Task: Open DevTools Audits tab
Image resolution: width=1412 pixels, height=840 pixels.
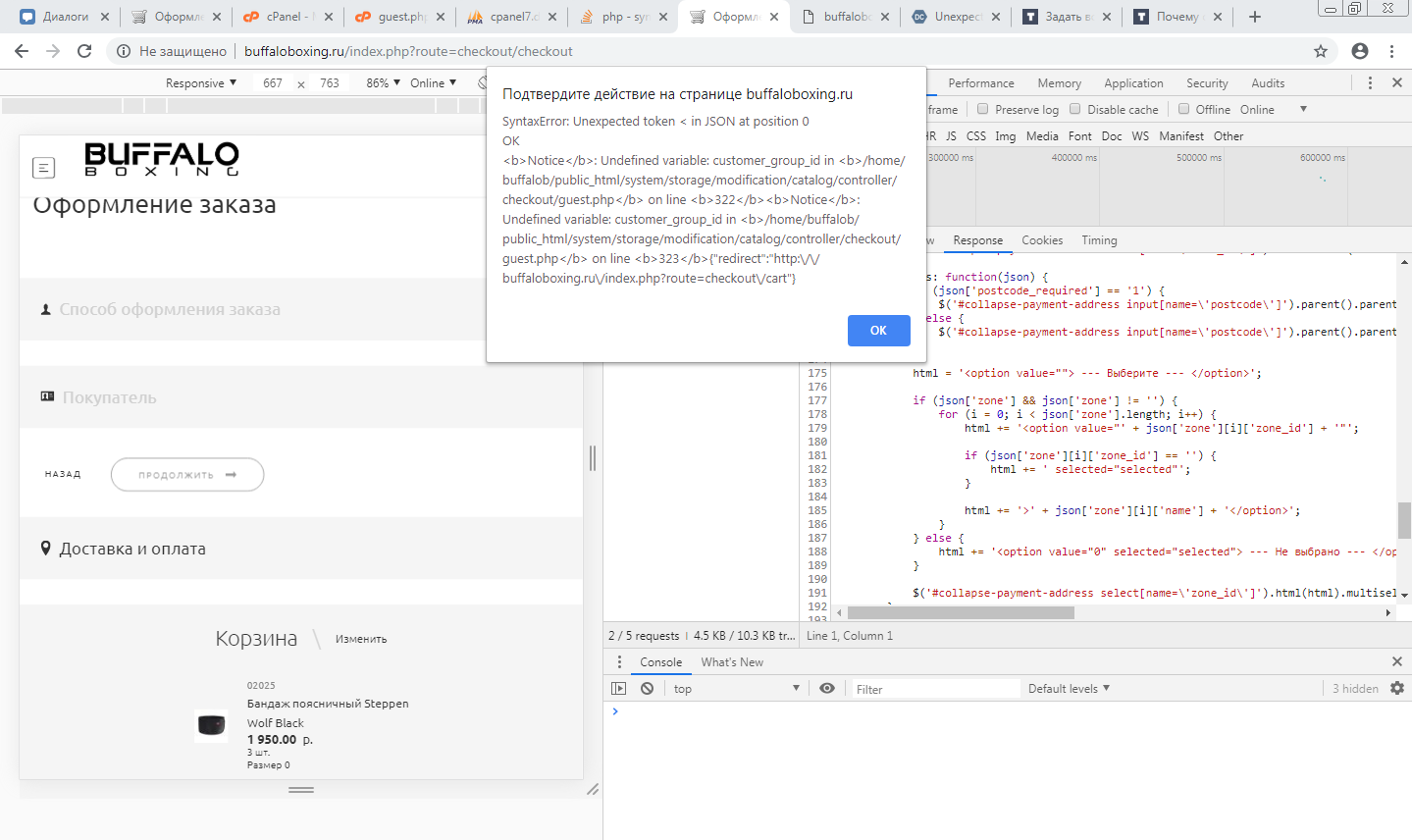Action: [x=1268, y=83]
